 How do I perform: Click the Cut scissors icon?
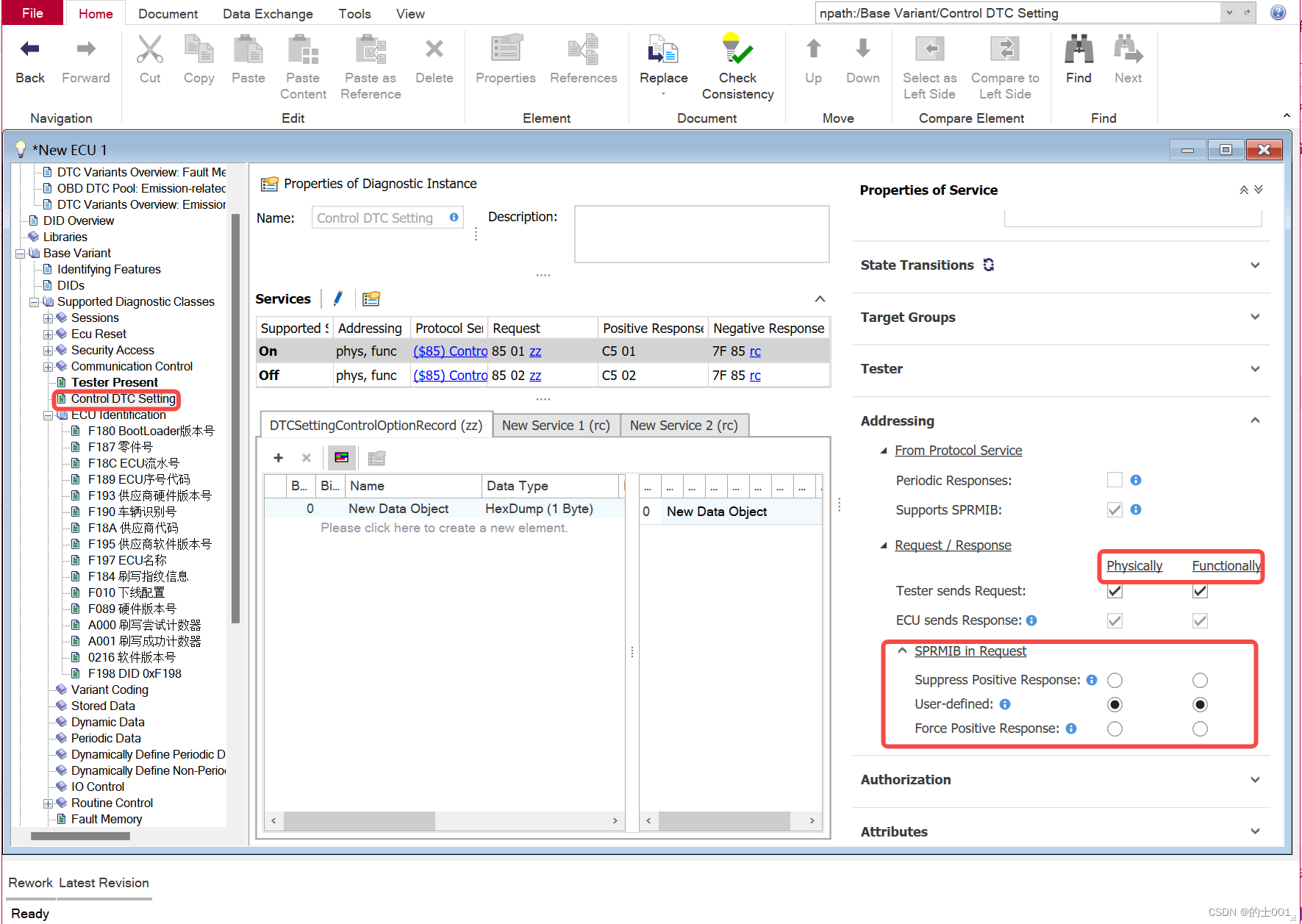tap(150, 49)
